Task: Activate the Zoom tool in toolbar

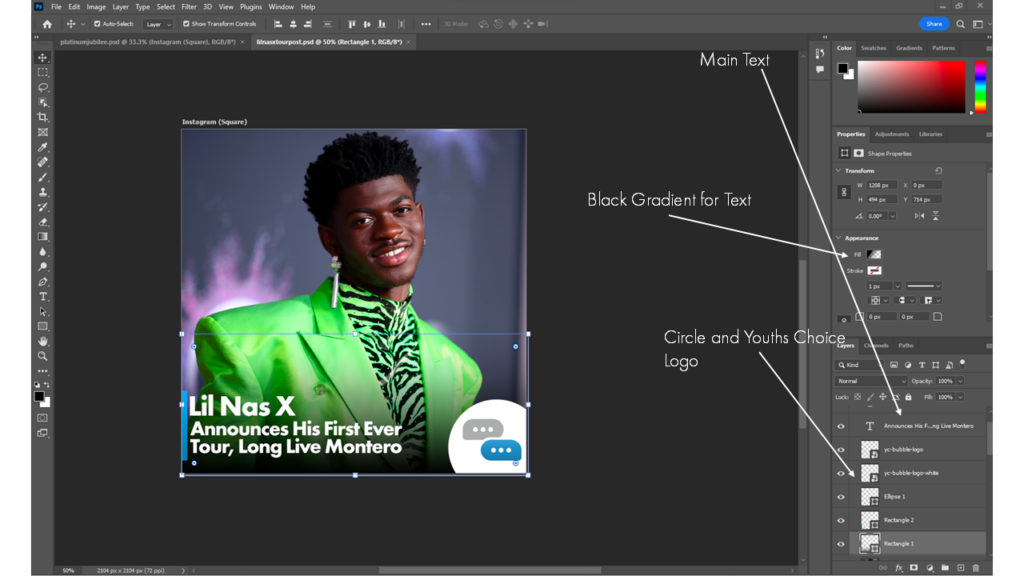Action: click(x=43, y=356)
